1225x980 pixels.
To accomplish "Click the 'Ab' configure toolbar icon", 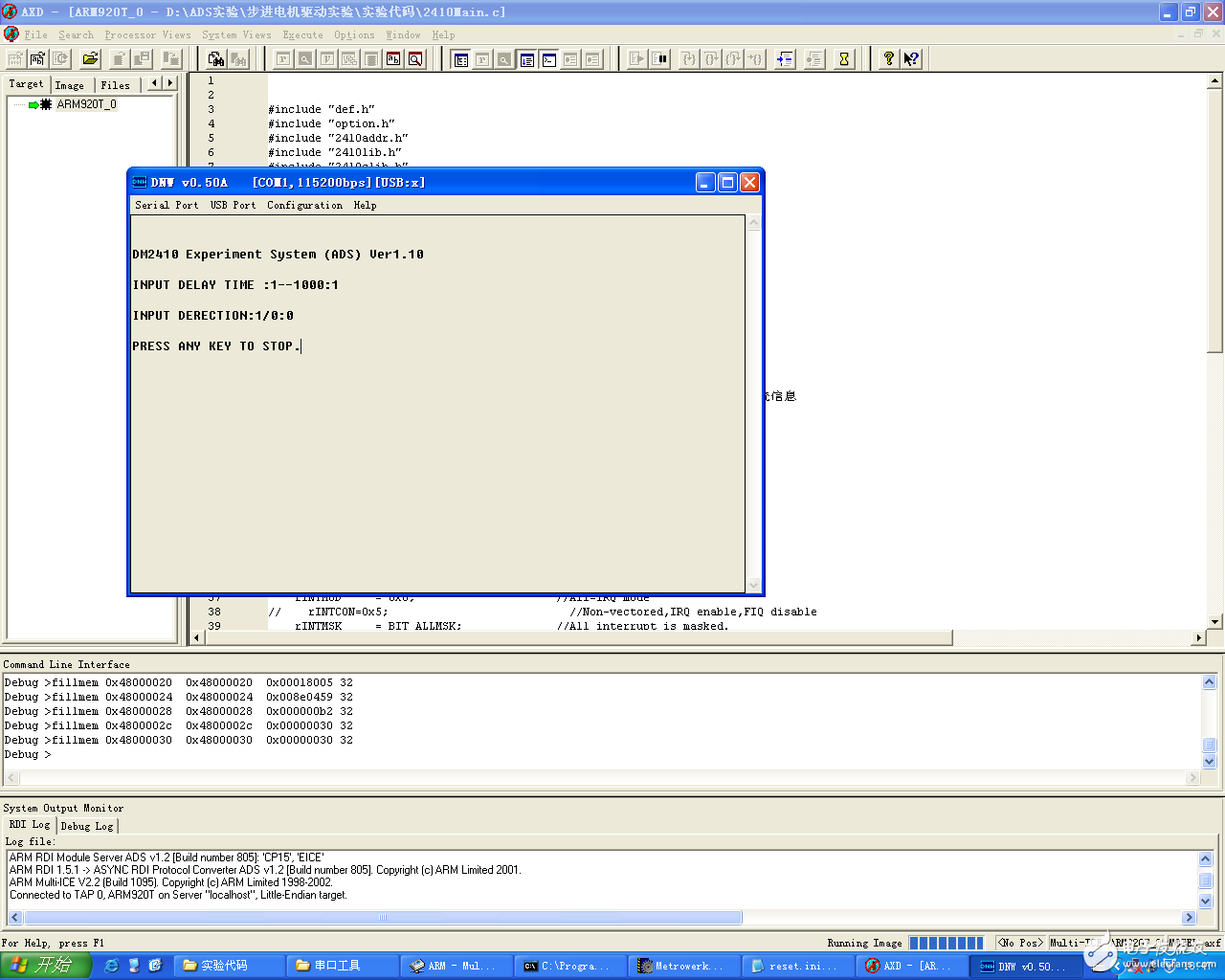I will (36, 59).
